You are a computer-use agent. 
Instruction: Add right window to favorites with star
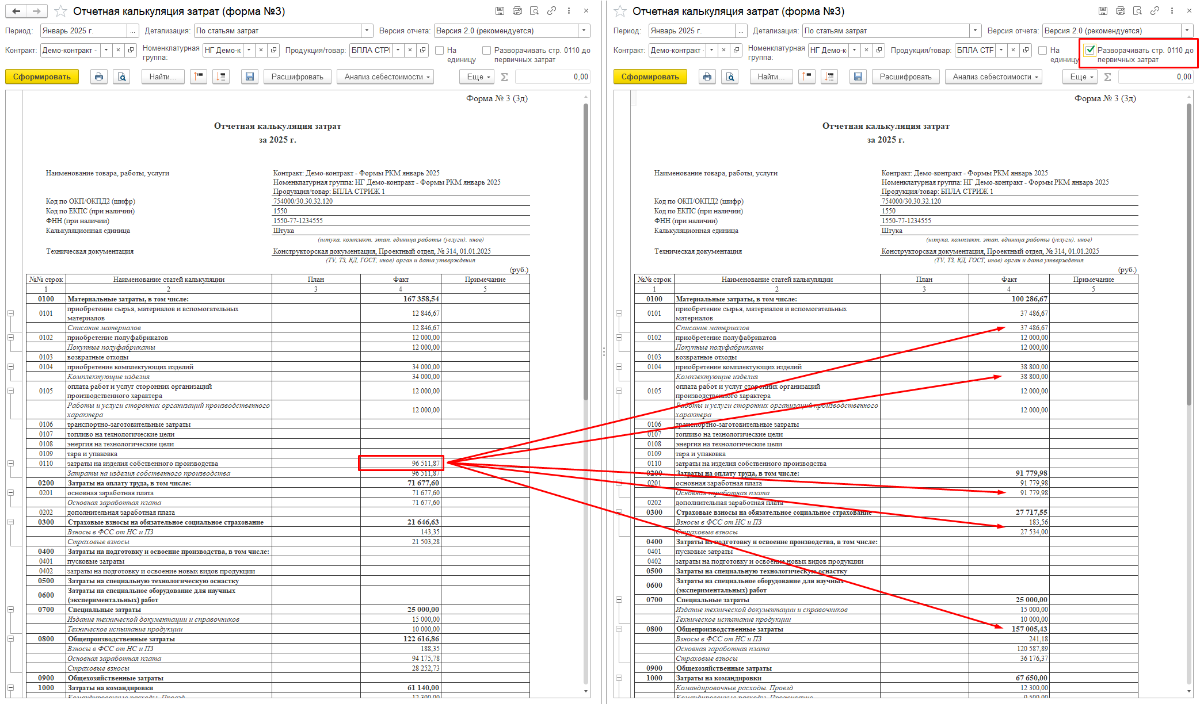pyautogui.click(x=621, y=11)
